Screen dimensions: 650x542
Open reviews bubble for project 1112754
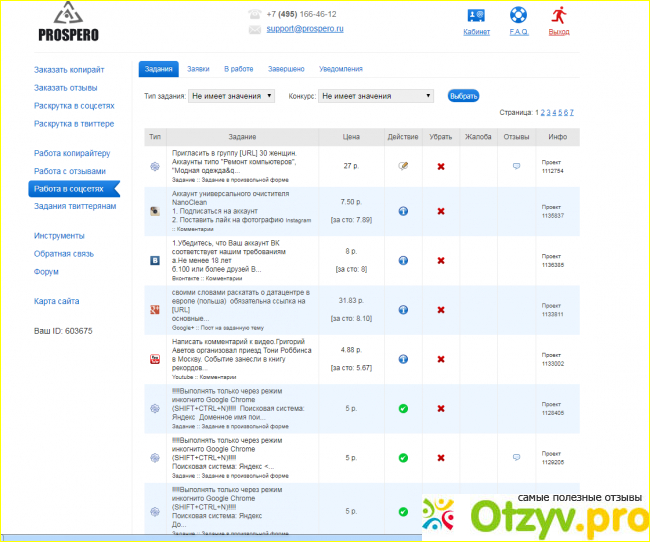(516, 166)
